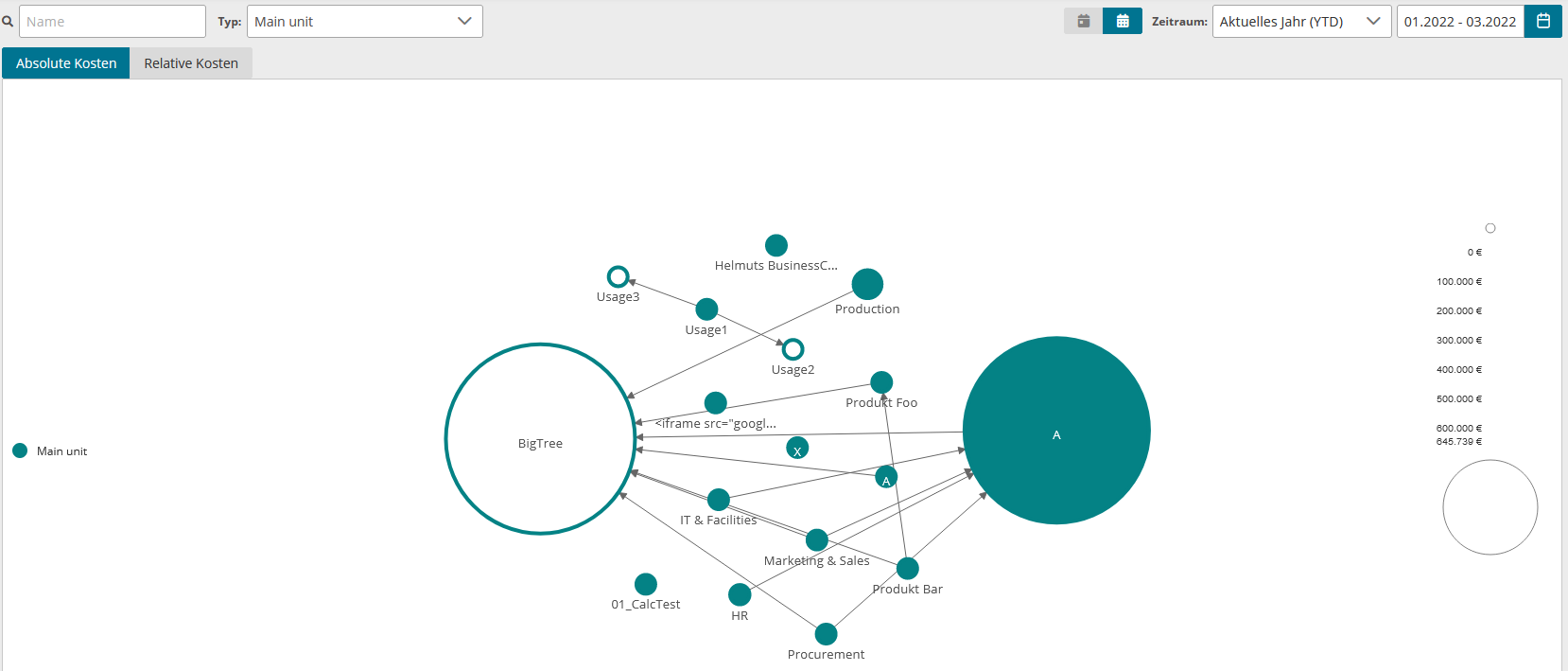The image size is (1568, 671).
Task: Open the Zeitraum Aktuelles Jahr dropdown
Action: pos(1301,21)
